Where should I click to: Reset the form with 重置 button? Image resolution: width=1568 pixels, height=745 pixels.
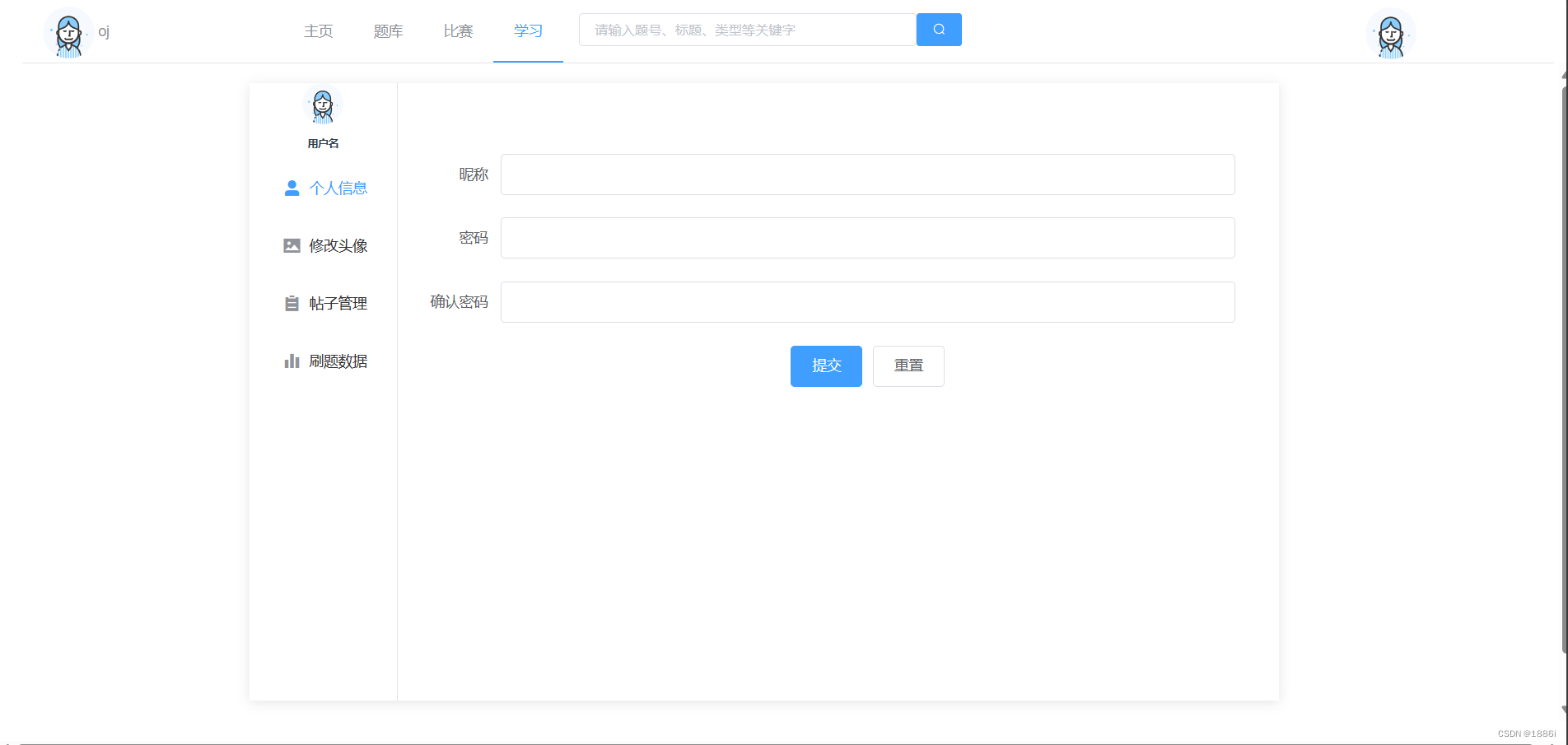click(908, 366)
